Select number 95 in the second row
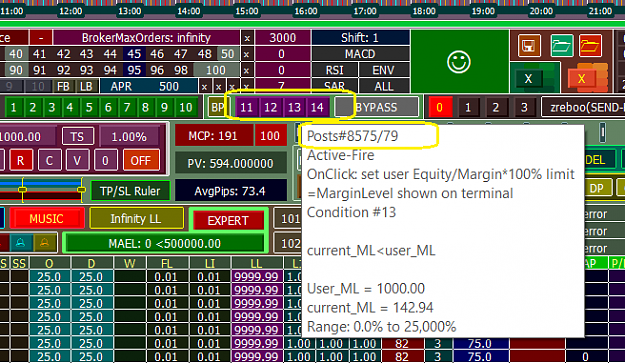The width and height of the screenshot is (625, 363). 134,71
